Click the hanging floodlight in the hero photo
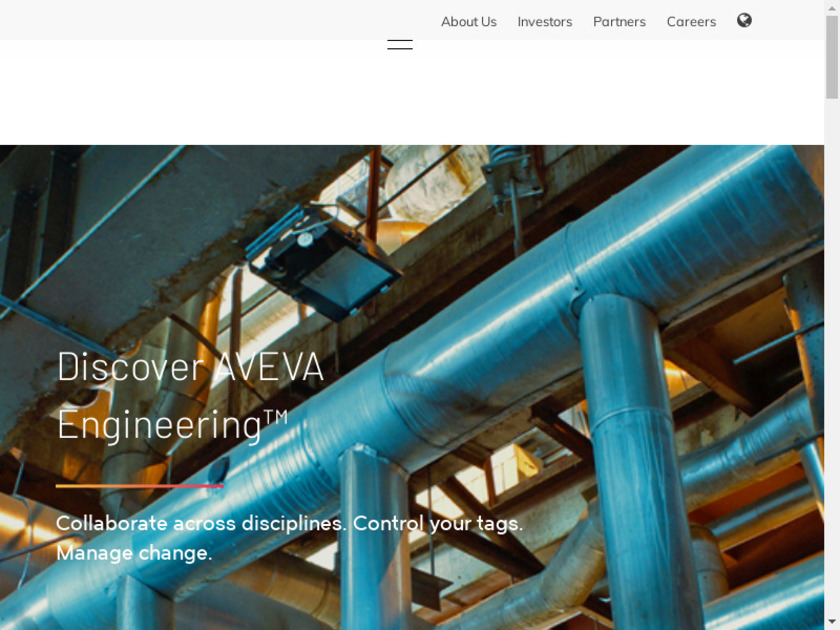Image resolution: width=840 pixels, height=630 pixels. [x=324, y=262]
